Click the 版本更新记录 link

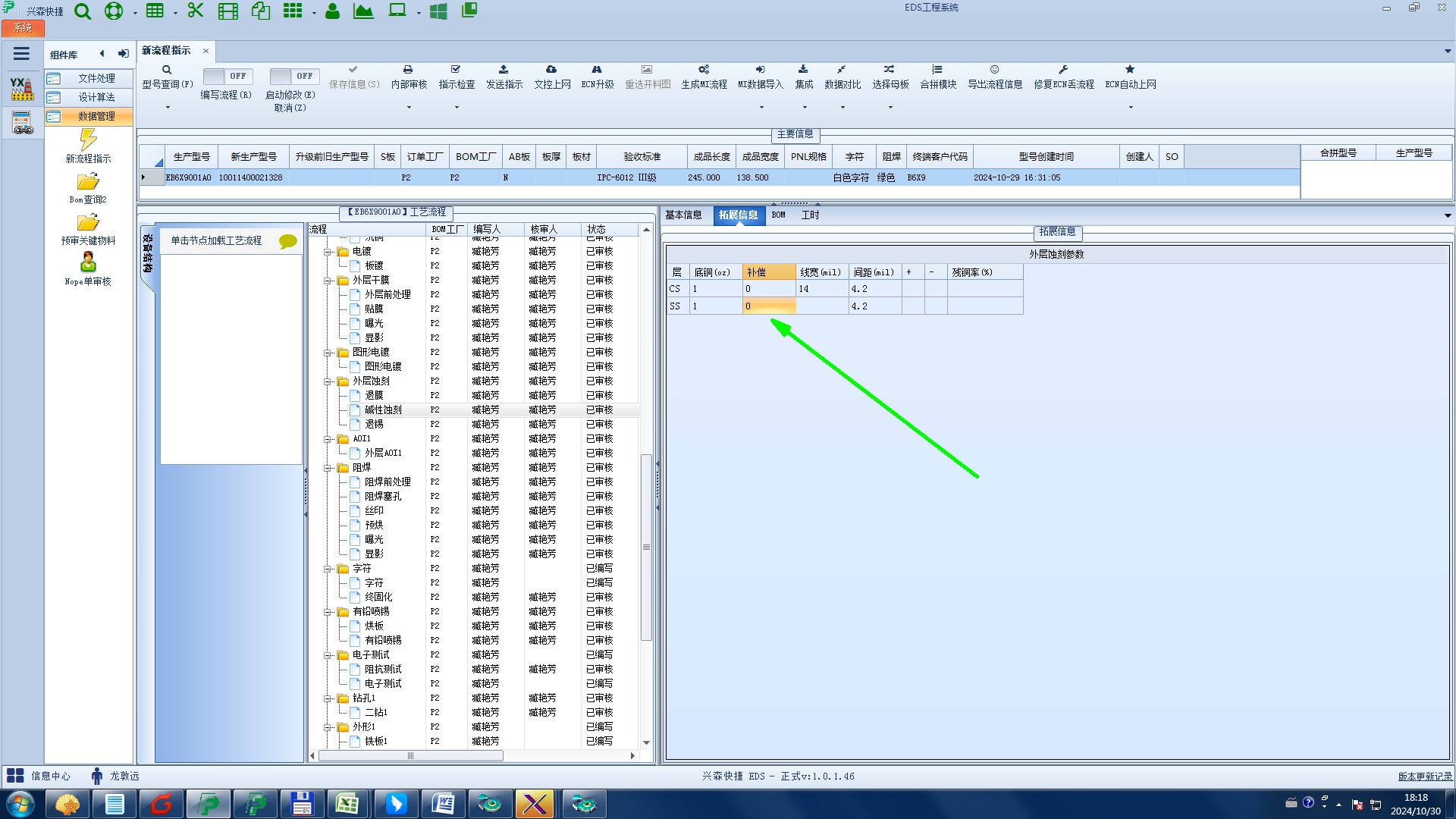(x=1424, y=777)
